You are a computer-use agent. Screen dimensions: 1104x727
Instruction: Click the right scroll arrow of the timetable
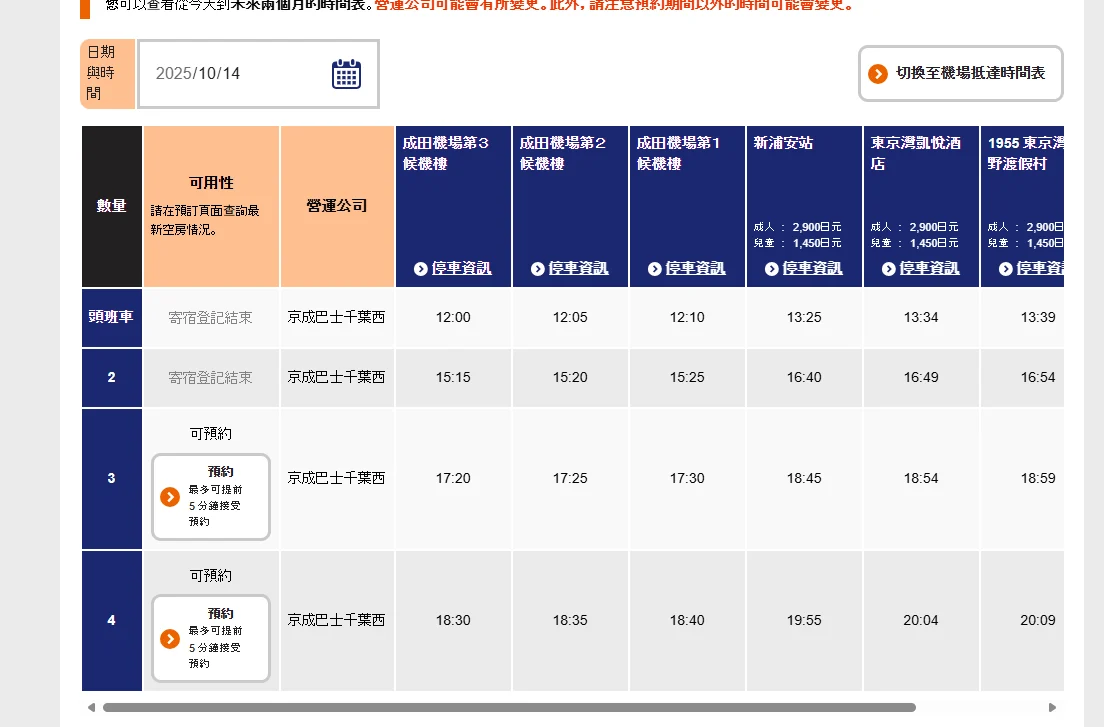pos(1052,707)
